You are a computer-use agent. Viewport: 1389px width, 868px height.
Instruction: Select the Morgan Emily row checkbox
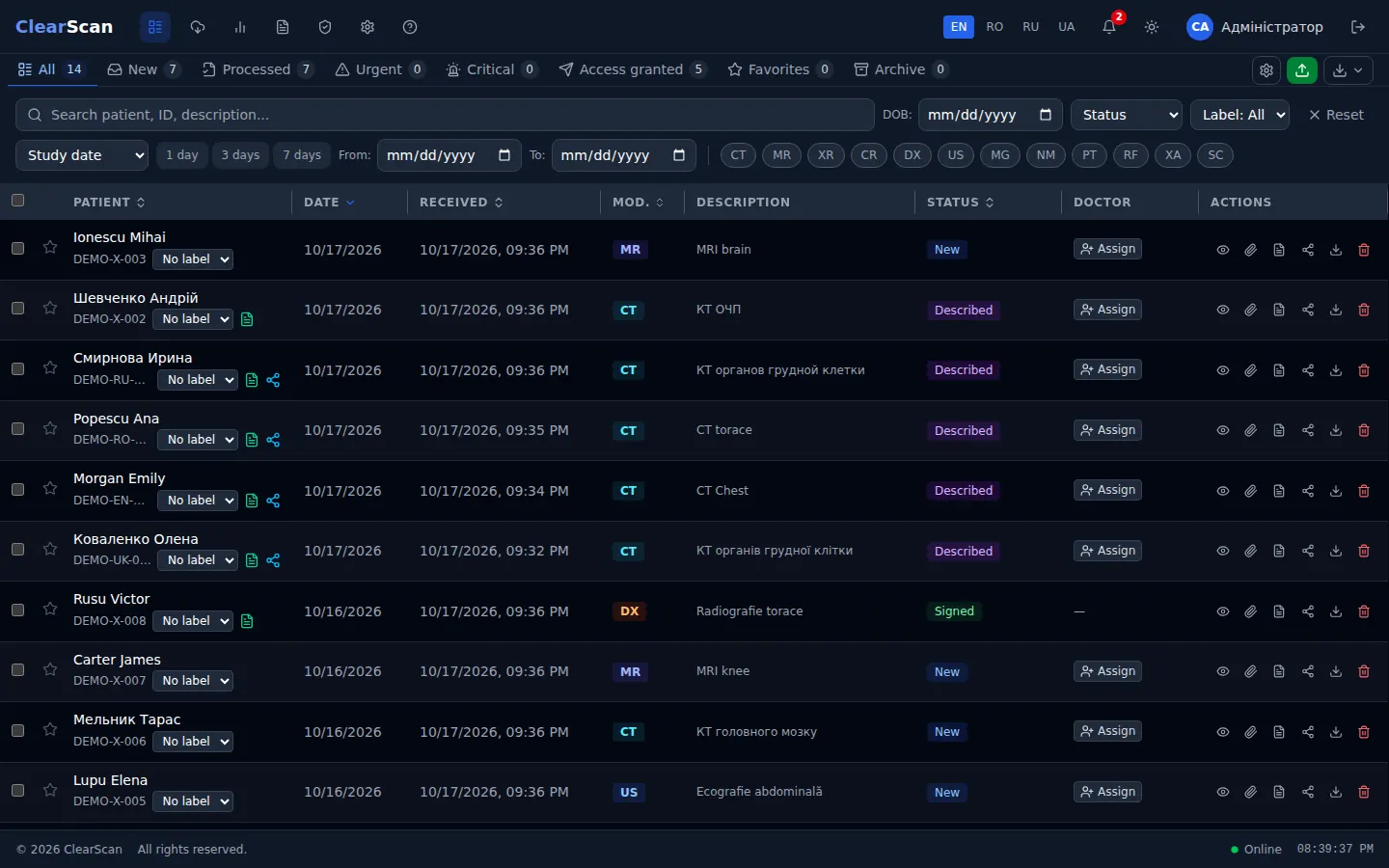17,489
